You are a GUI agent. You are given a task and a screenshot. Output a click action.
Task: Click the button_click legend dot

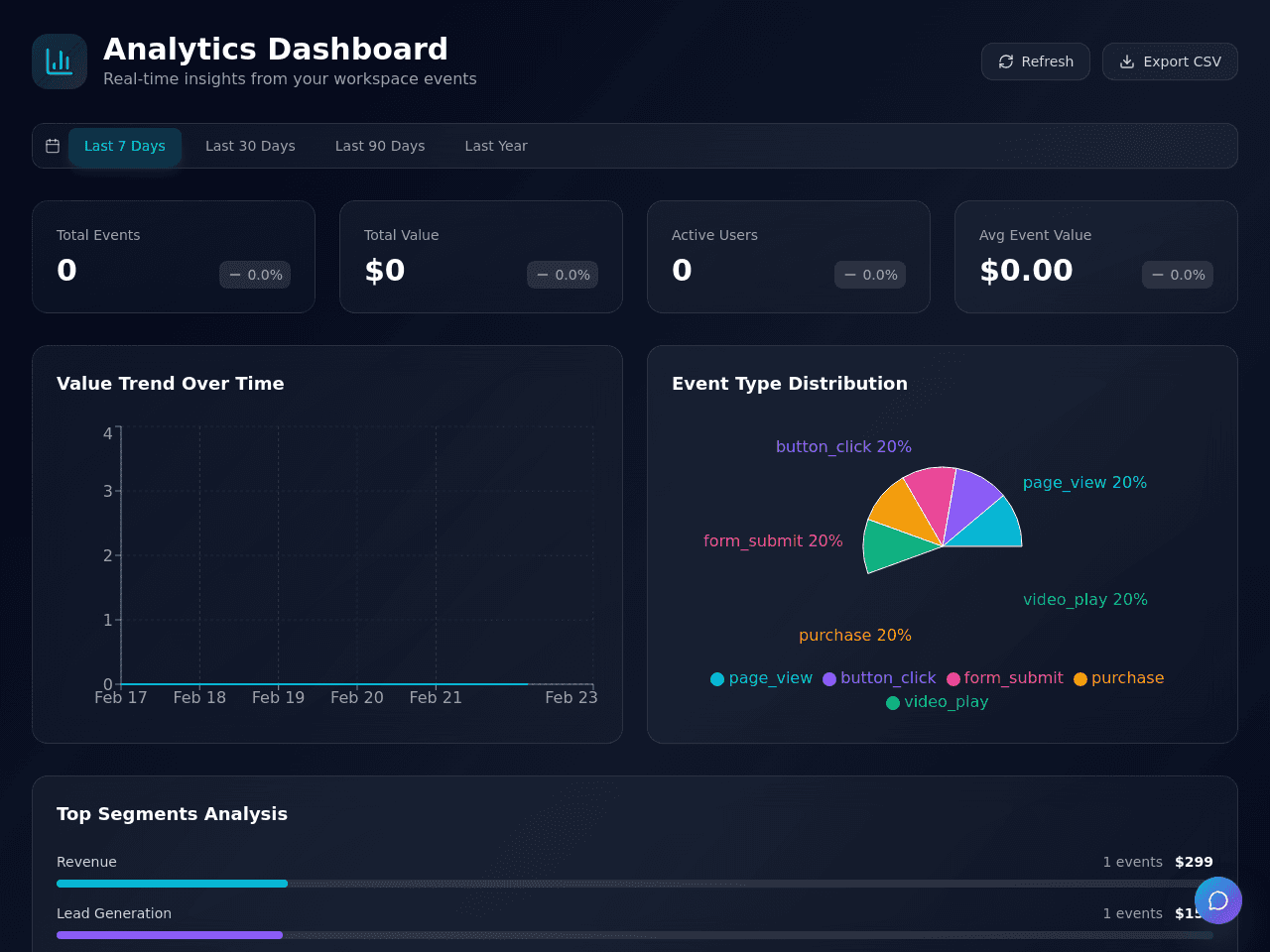[829, 679]
